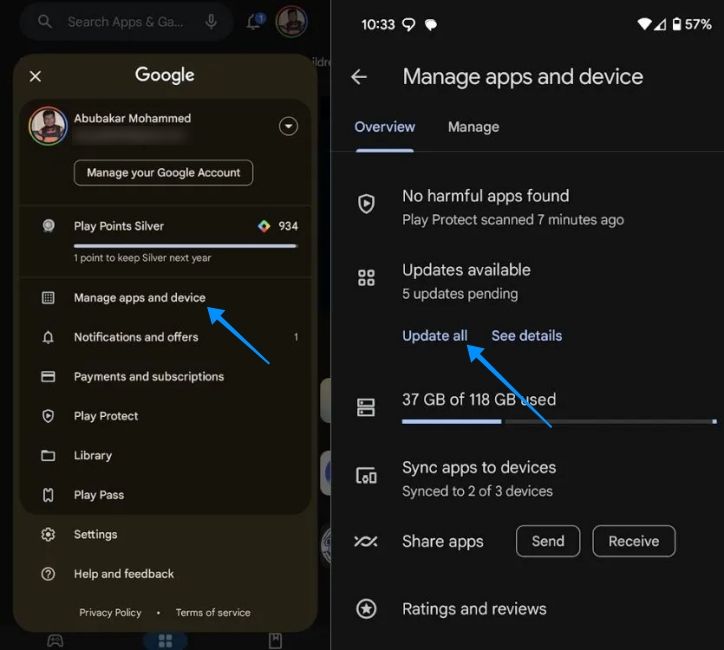
Task: Go back using the arrow on Manage apps and device
Action: point(359,77)
